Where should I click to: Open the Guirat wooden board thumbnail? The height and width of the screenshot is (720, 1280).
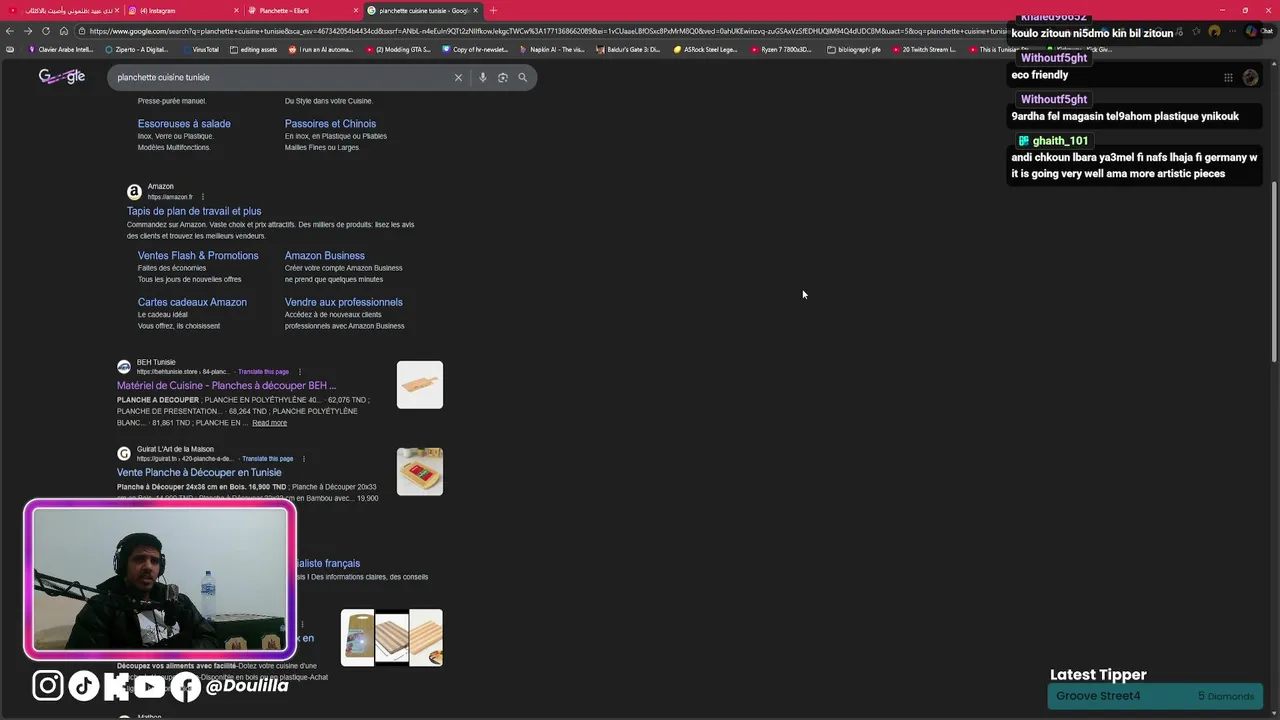(420, 472)
